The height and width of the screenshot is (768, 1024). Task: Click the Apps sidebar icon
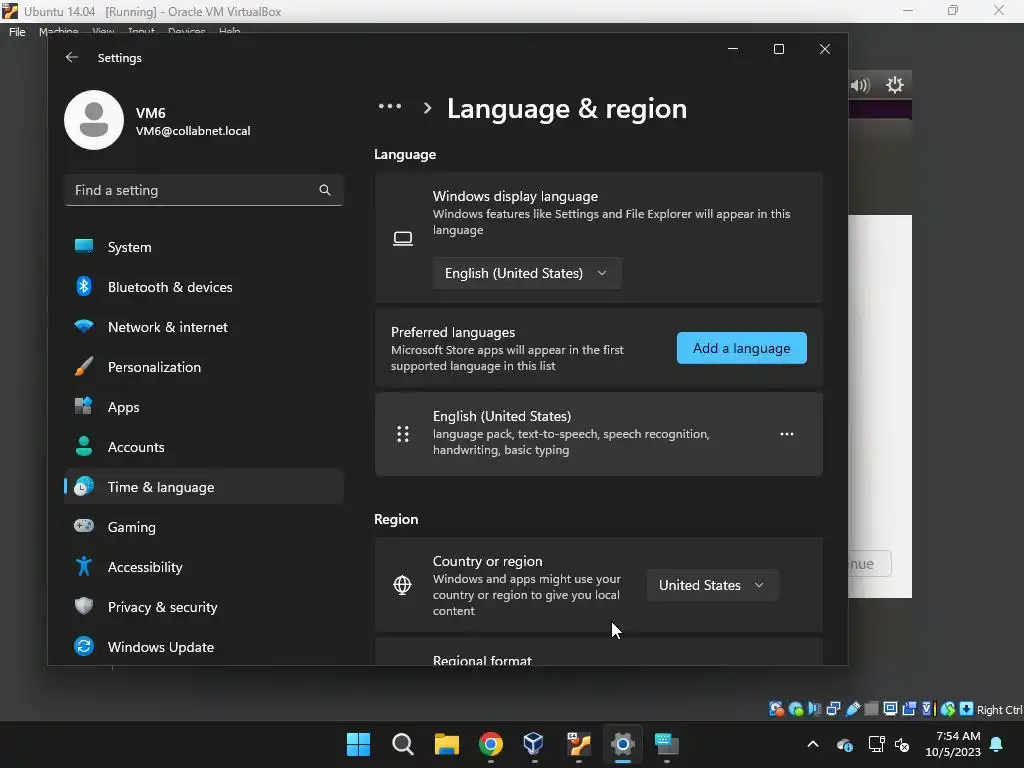(x=84, y=406)
